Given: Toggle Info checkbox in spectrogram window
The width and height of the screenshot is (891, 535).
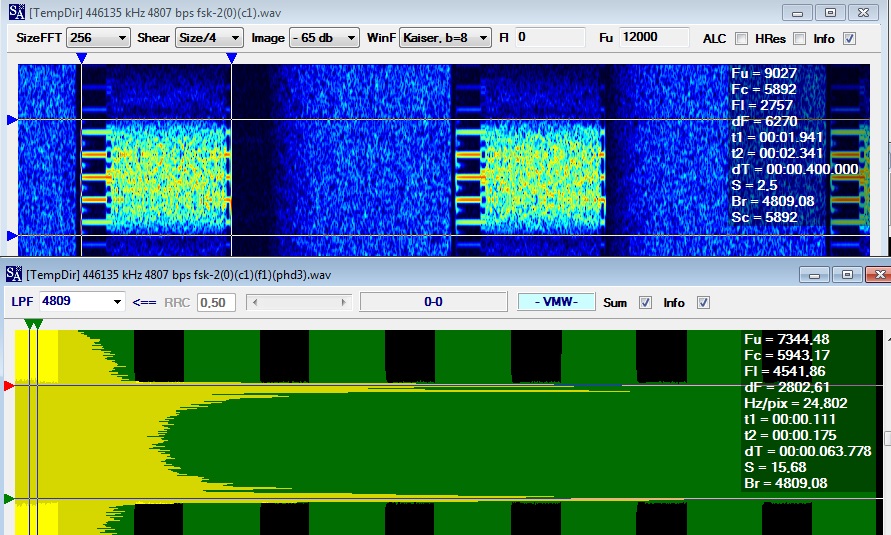Looking at the screenshot, I should coord(850,39).
